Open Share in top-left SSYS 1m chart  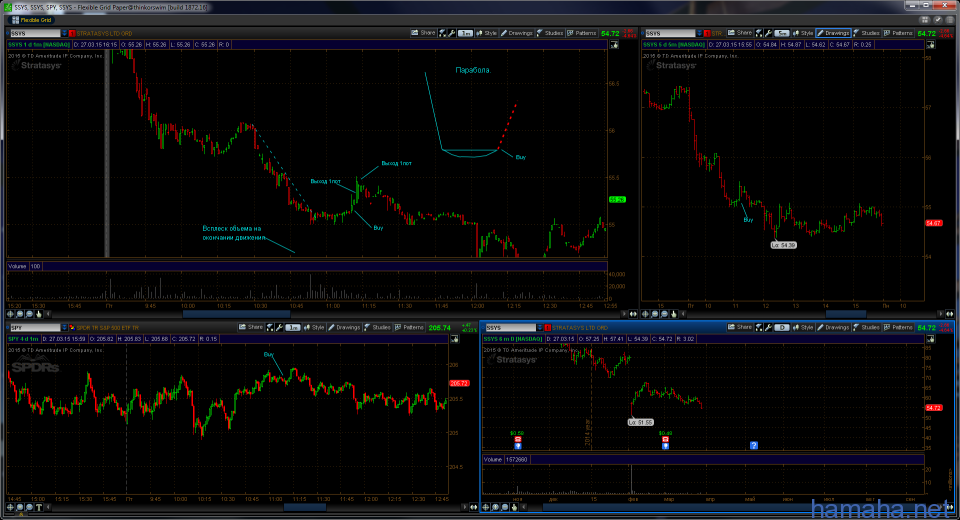click(423, 33)
